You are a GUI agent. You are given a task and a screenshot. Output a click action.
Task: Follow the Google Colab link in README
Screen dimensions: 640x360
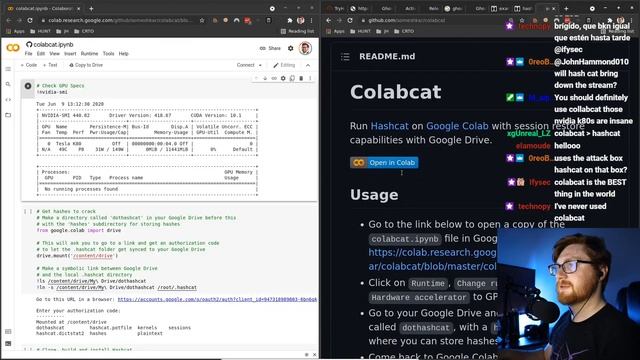click(457, 126)
